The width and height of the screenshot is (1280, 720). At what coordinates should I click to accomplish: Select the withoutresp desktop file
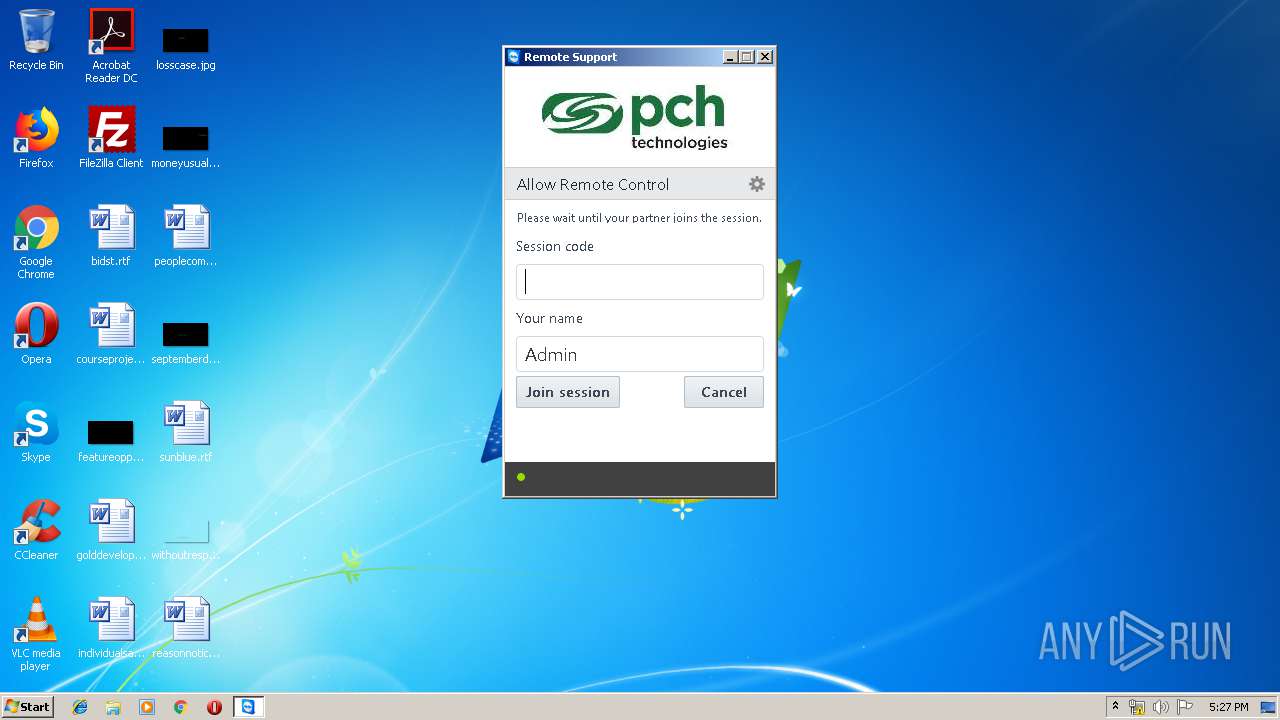(186, 538)
